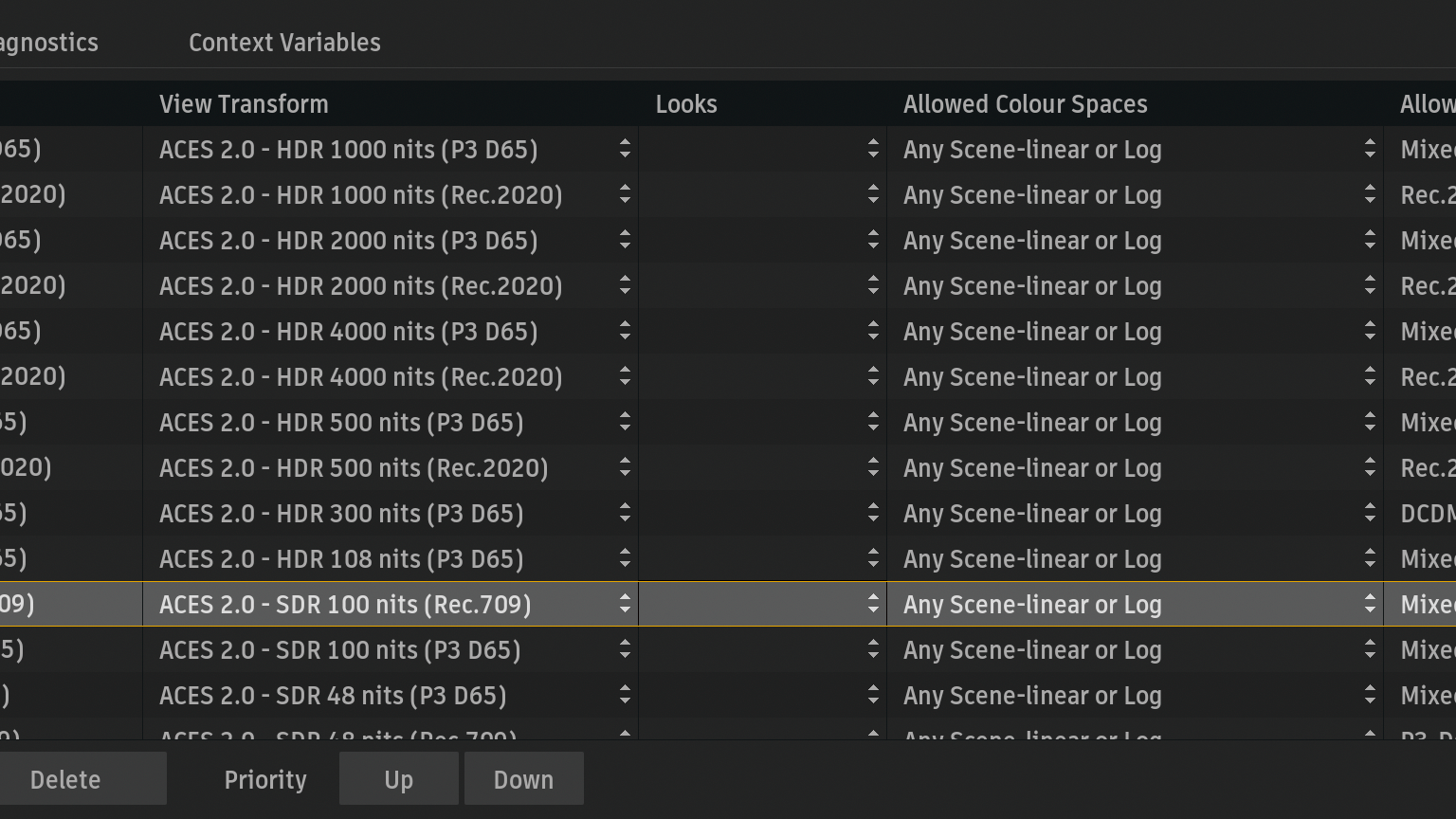
Task: Move selected row priority Up
Action: [x=399, y=779]
